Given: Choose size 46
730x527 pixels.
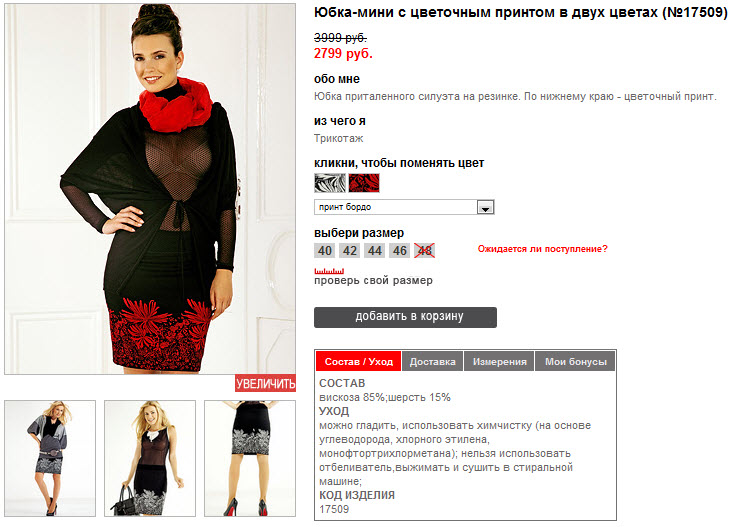Looking at the screenshot, I should (x=400, y=251).
